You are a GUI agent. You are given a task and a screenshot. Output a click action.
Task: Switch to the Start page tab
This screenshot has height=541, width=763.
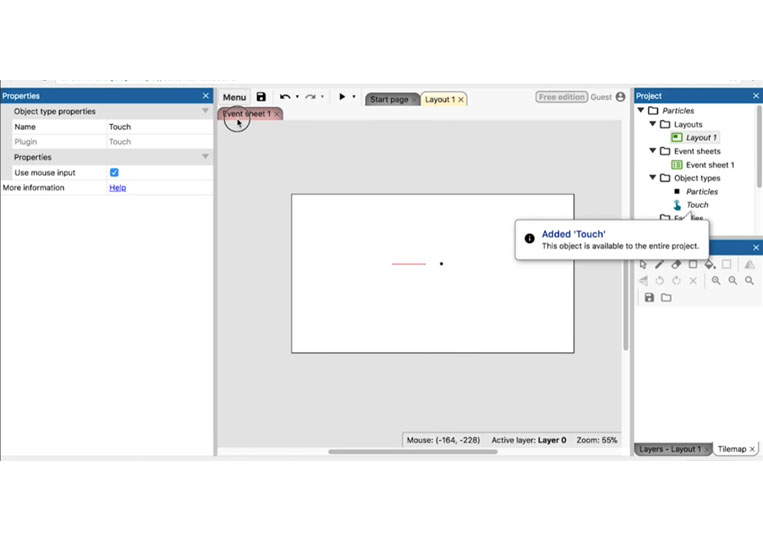click(x=392, y=99)
